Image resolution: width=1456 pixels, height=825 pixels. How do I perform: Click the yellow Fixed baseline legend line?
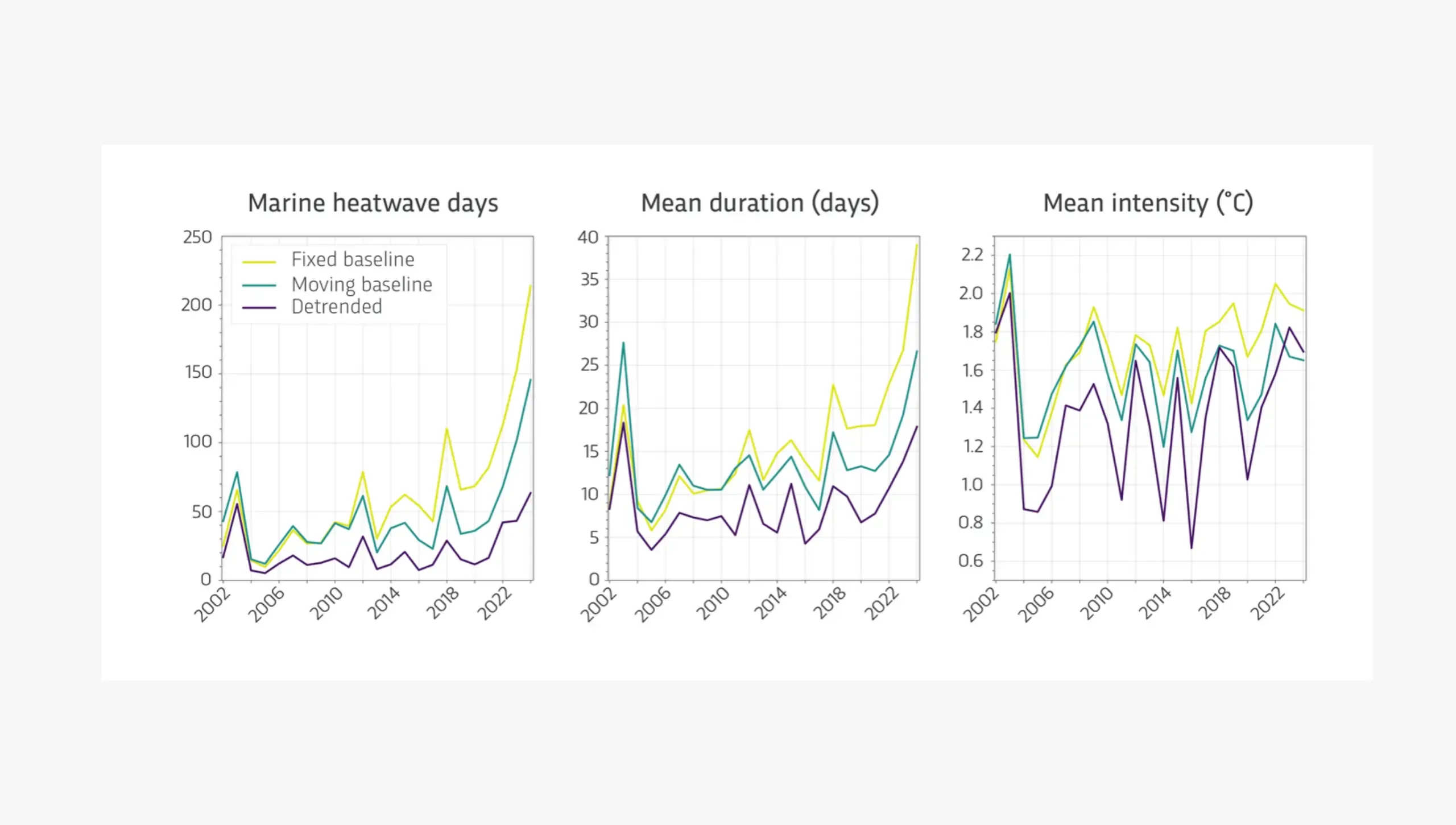[259, 262]
